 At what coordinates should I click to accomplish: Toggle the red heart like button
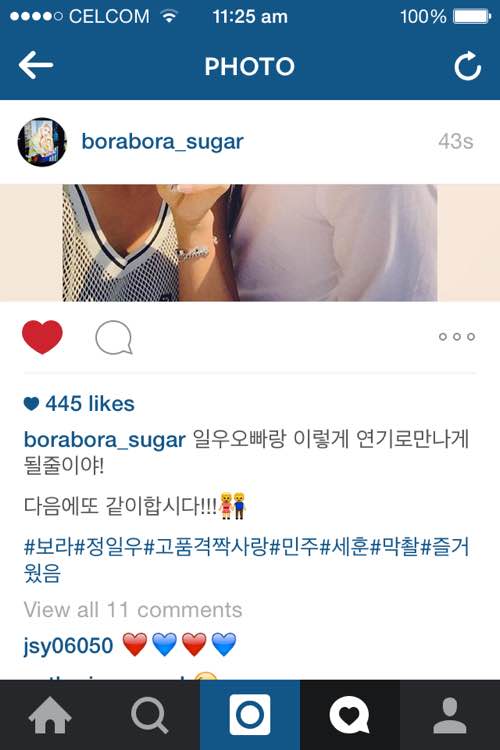click(x=42, y=337)
